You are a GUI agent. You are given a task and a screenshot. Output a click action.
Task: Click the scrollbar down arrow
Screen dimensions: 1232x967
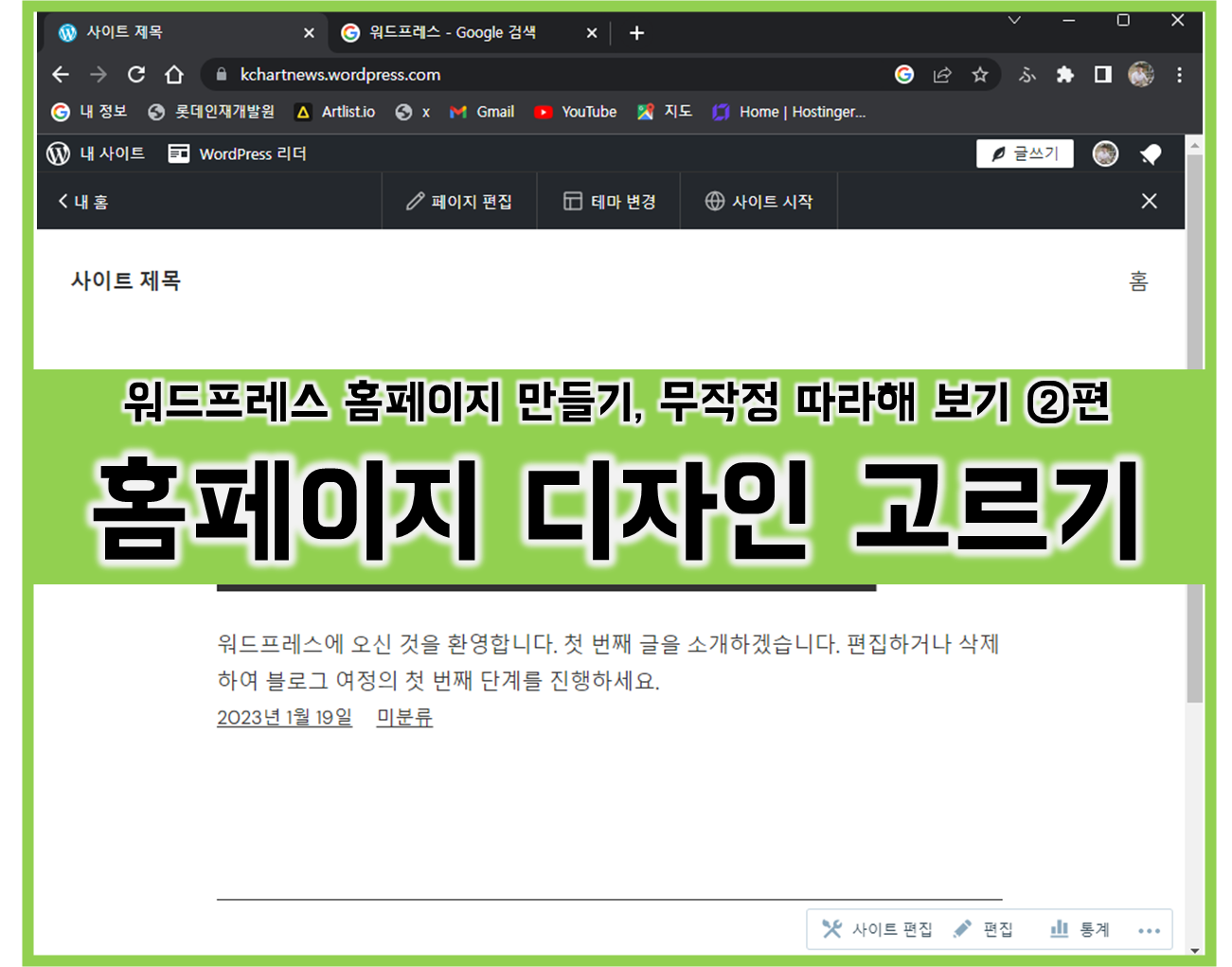(1195, 949)
